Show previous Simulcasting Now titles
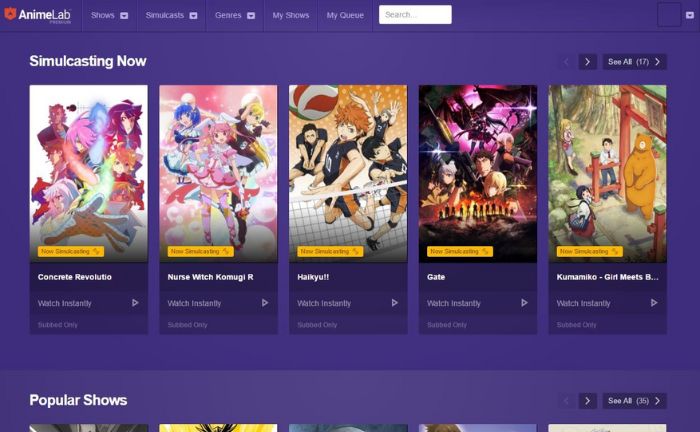 (567, 62)
